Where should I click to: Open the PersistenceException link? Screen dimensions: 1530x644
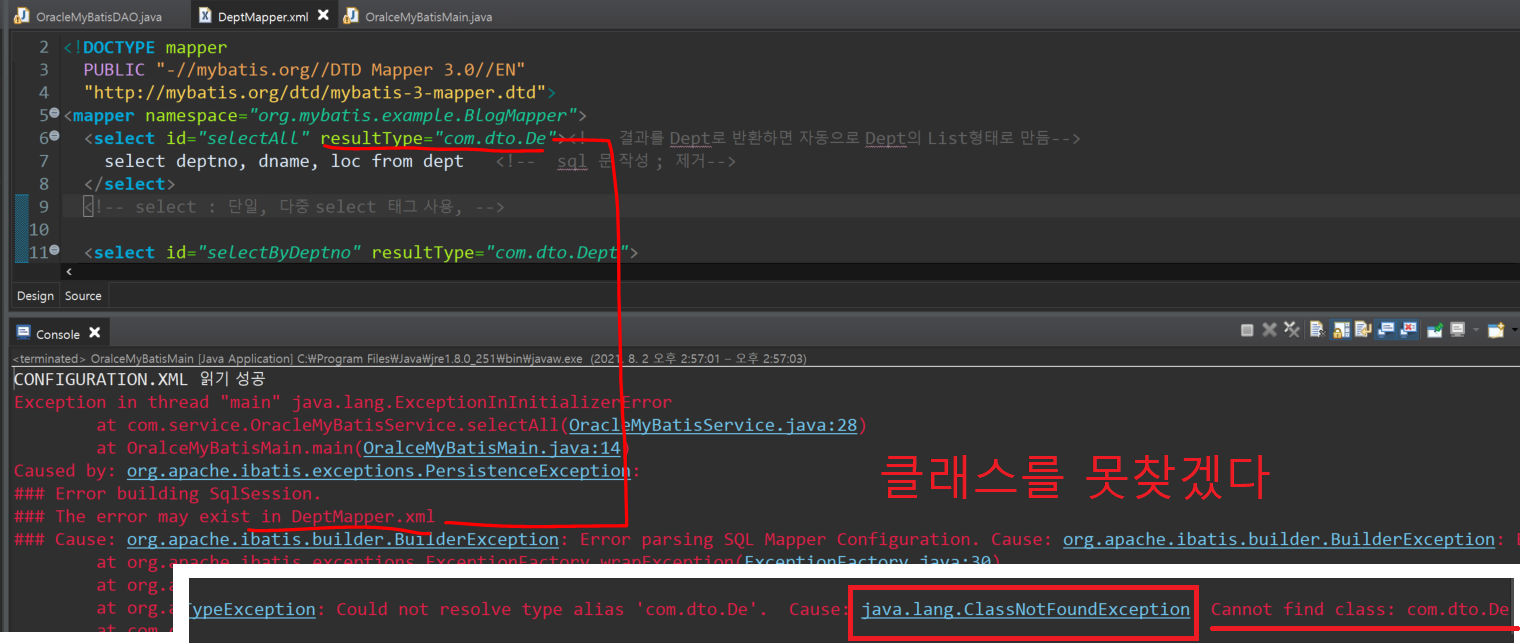[380, 471]
